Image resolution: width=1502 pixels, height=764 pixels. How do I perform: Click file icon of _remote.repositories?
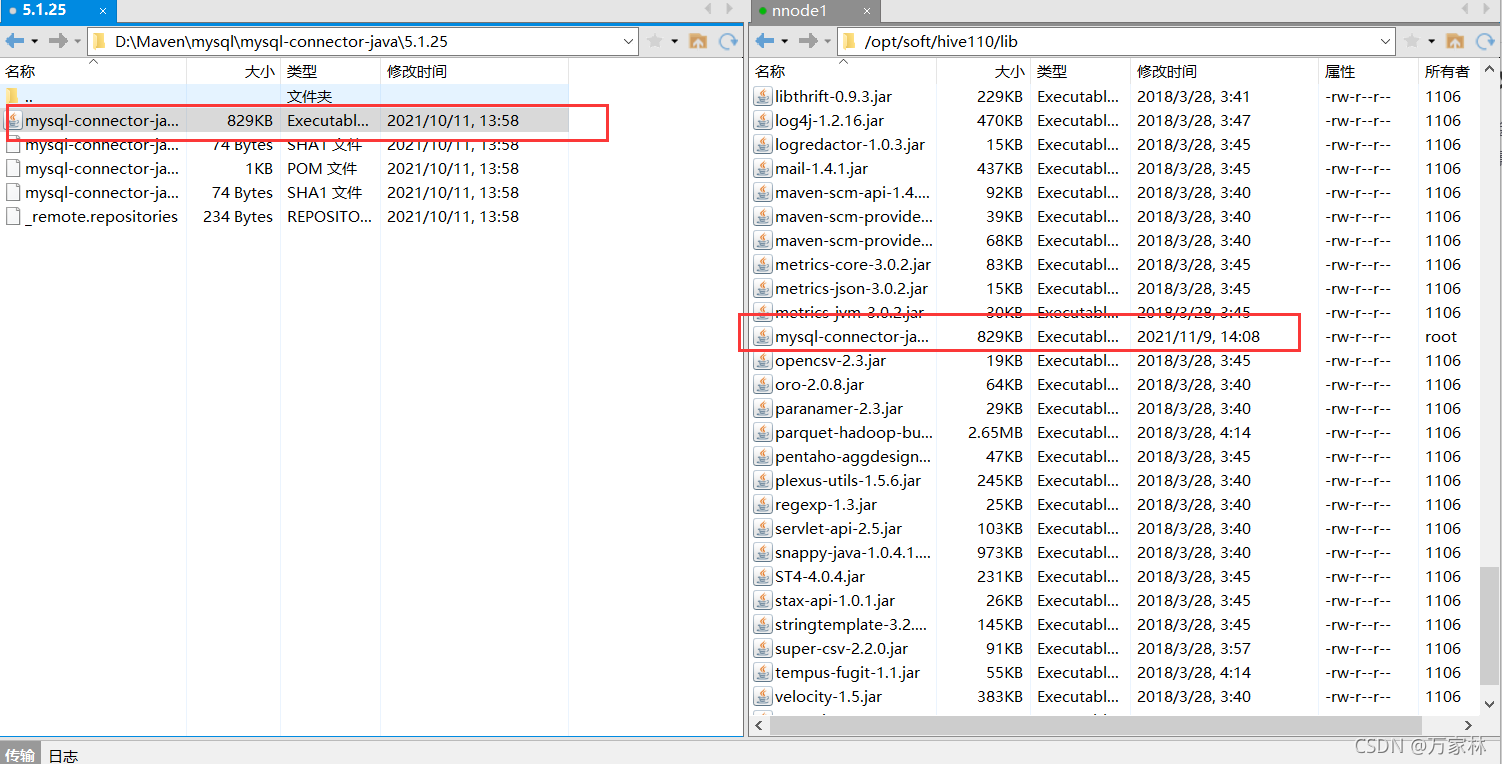click(13, 217)
